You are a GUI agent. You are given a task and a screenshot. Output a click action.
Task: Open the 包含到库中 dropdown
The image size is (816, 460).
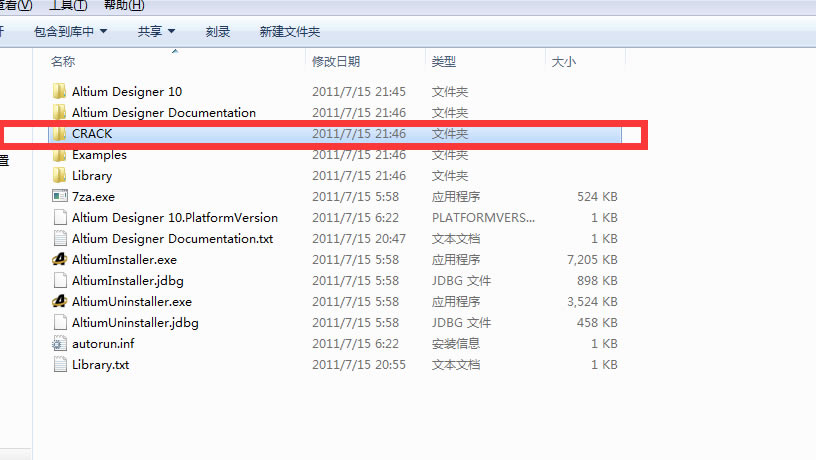pyautogui.click(x=70, y=32)
